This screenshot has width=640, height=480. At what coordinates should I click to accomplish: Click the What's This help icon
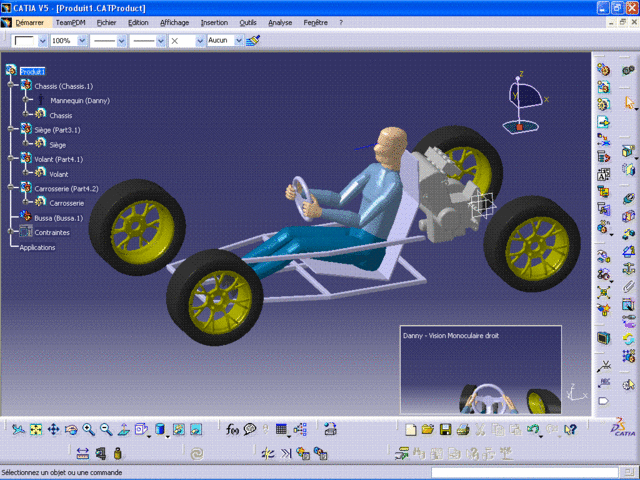pos(570,430)
